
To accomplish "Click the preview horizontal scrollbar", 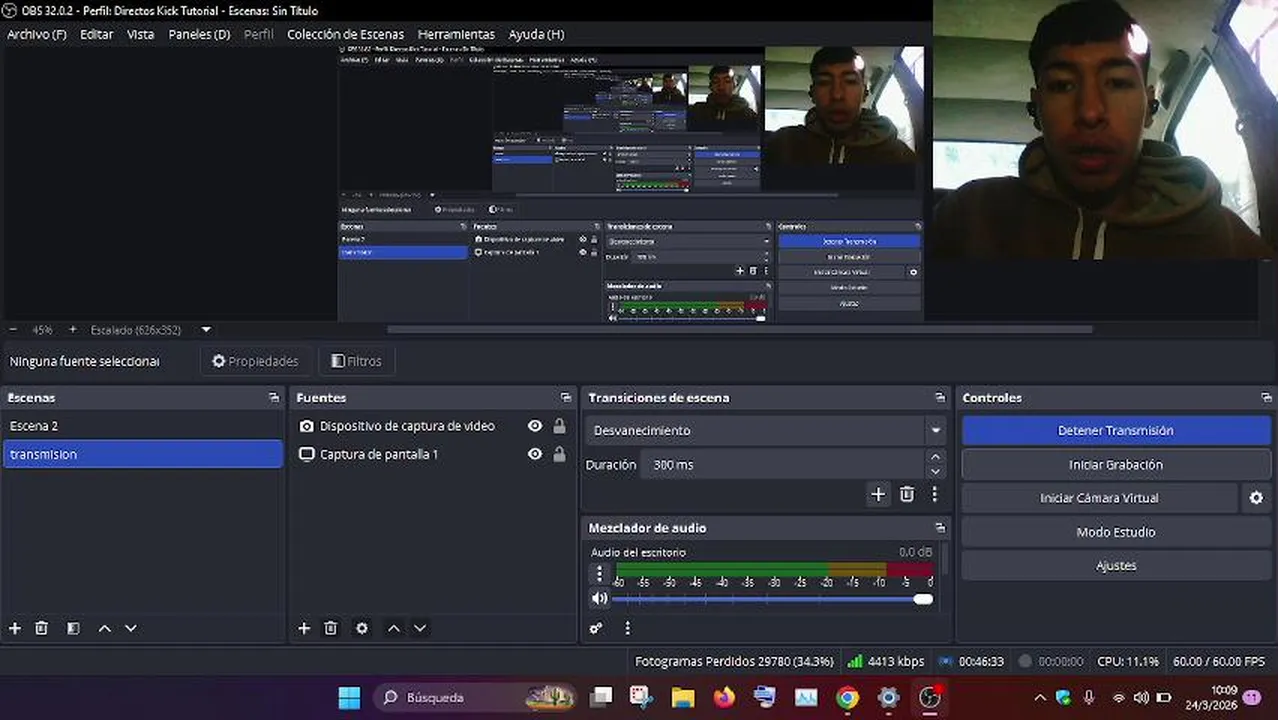I will tap(740, 329).
